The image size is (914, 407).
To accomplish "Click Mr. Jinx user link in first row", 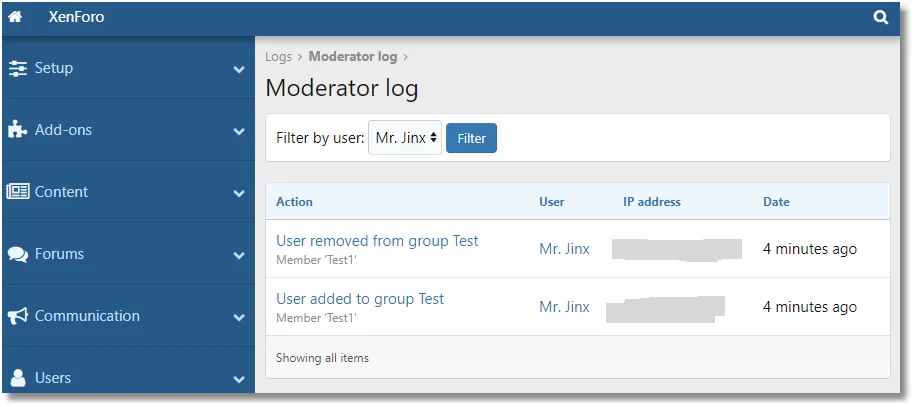I will [x=564, y=249].
